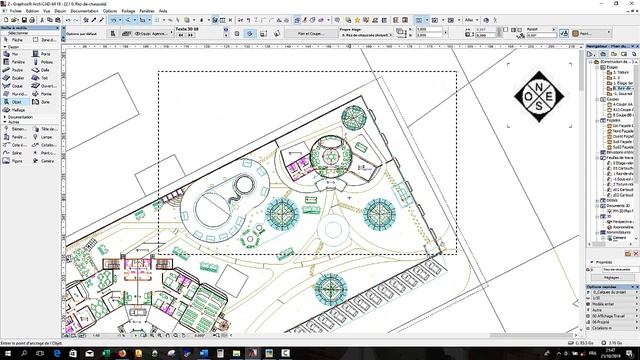Open Firefox from the taskbar

tap(122, 353)
